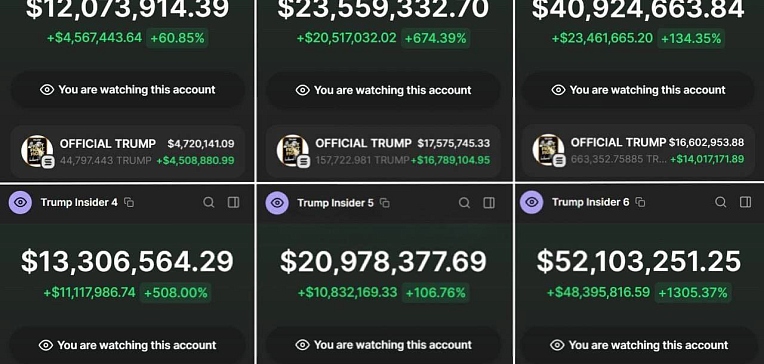Toggle sidebar panel for Trump Insider 4

[x=234, y=202]
